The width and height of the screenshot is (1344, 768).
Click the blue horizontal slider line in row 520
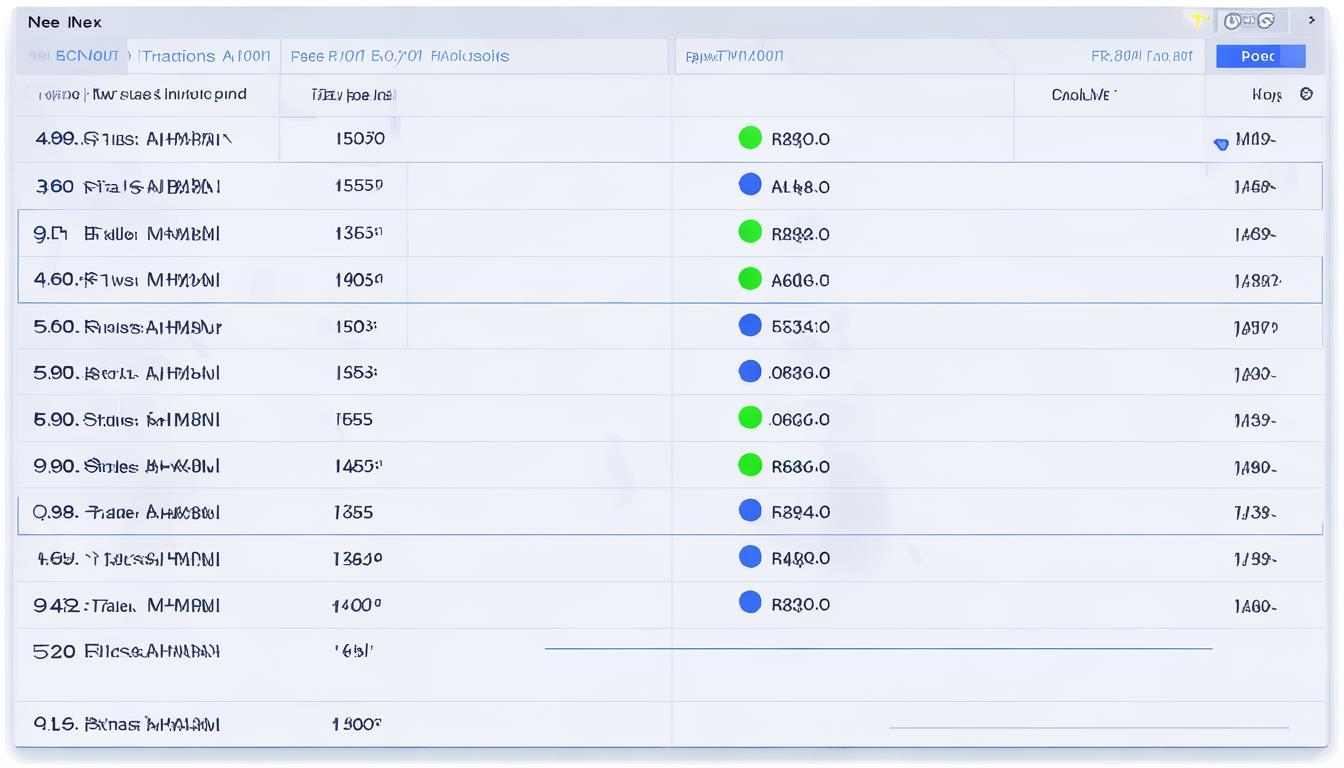click(x=878, y=649)
